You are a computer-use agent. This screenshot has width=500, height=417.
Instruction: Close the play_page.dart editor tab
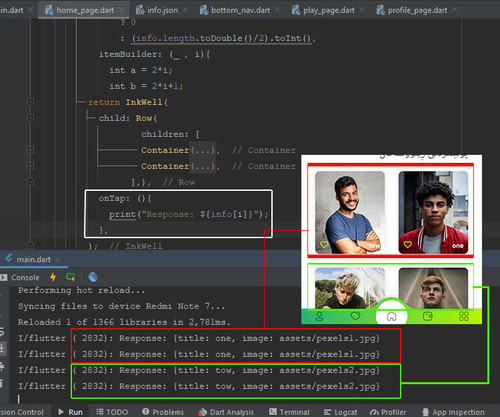click(x=362, y=10)
